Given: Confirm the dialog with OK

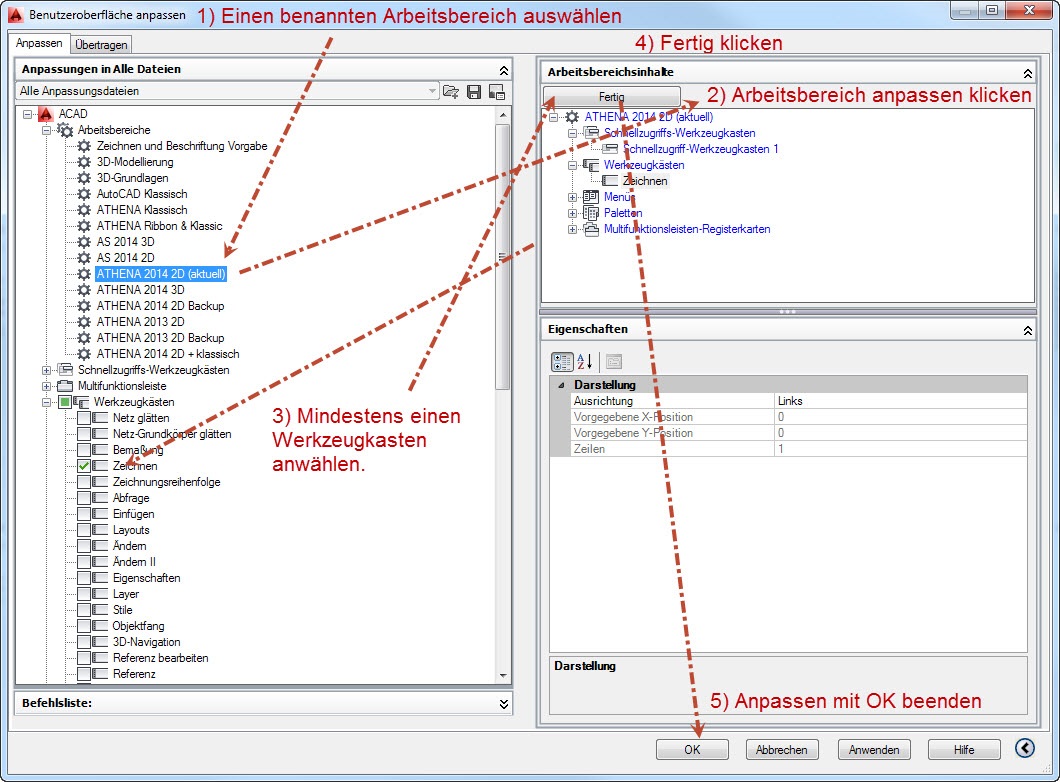Looking at the screenshot, I should [692, 749].
